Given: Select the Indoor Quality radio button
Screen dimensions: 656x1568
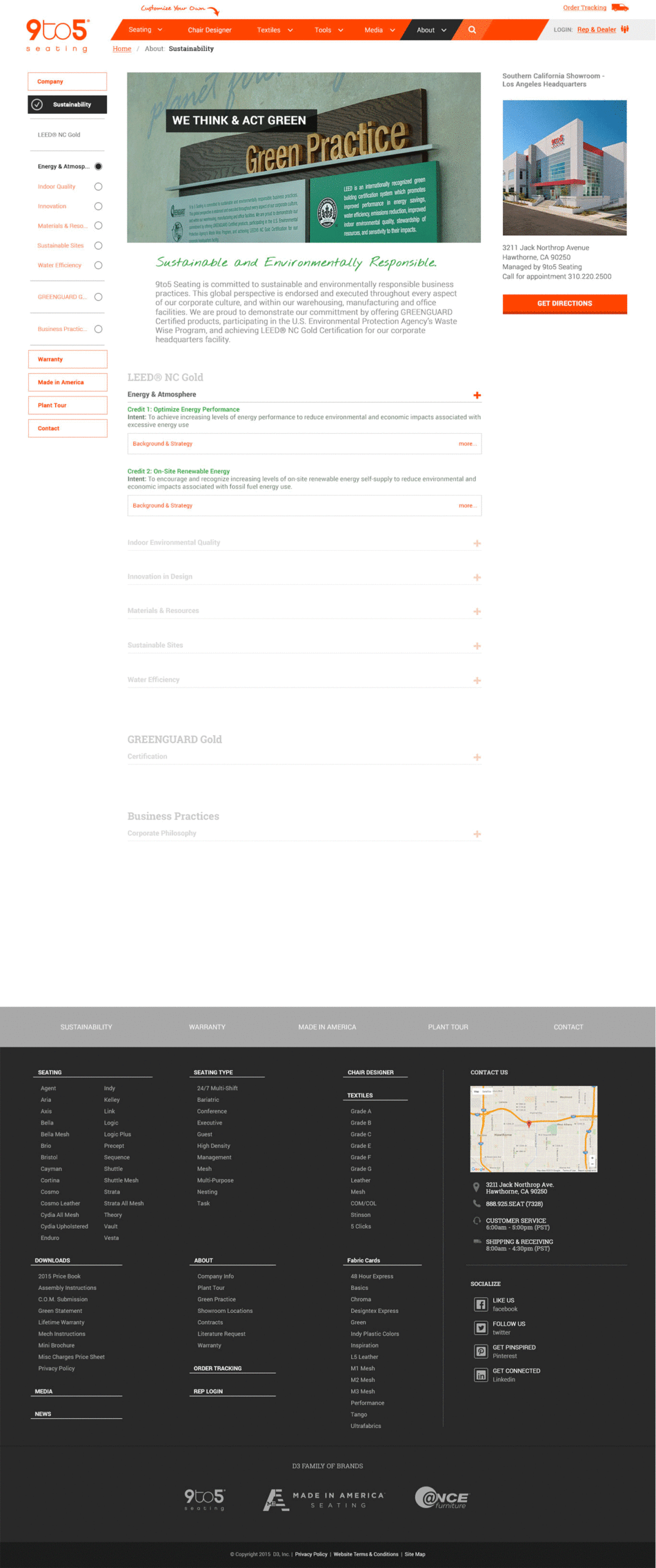Looking at the screenshot, I should pyautogui.click(x=98, y=187).
